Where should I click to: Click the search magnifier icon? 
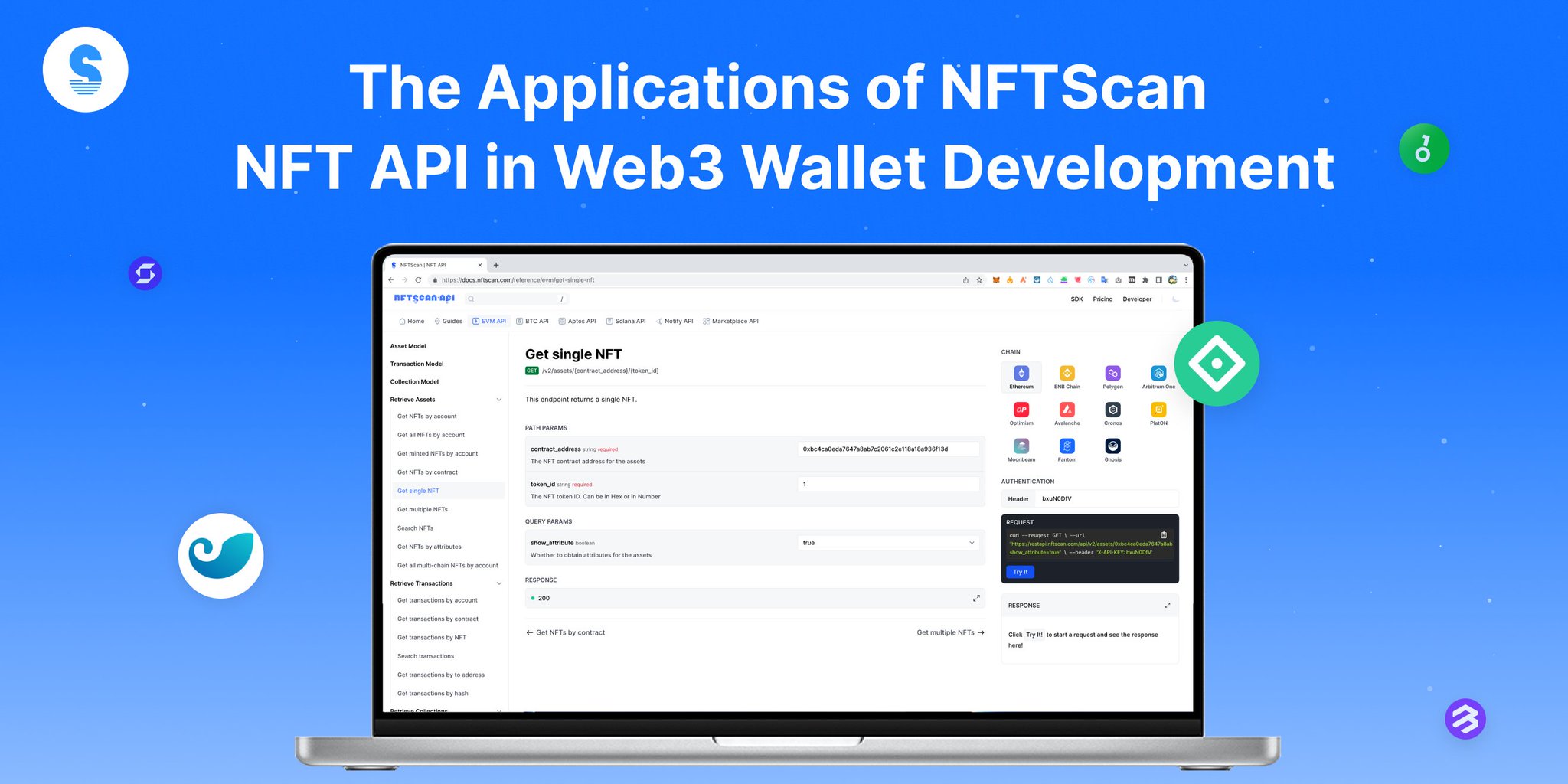click(472, 299)
